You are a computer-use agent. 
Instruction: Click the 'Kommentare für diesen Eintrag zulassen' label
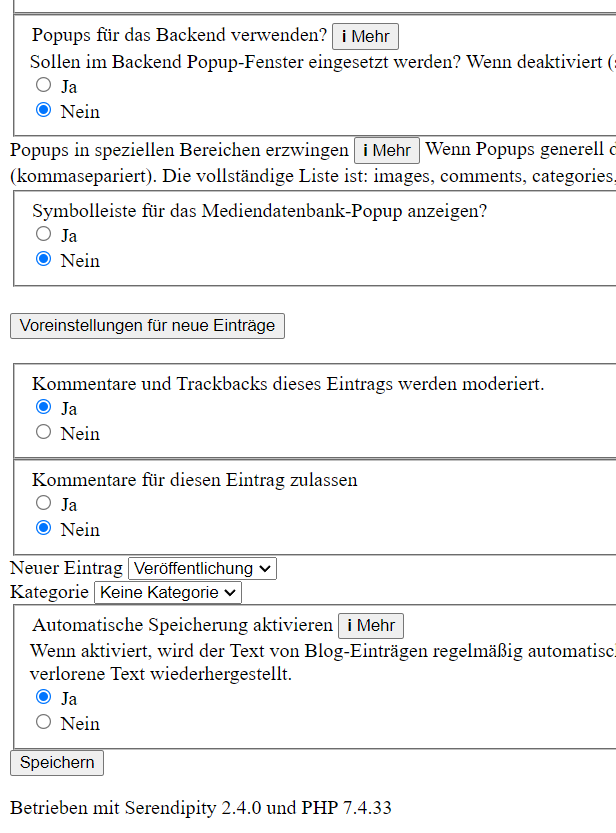click(x=194, y=480)
